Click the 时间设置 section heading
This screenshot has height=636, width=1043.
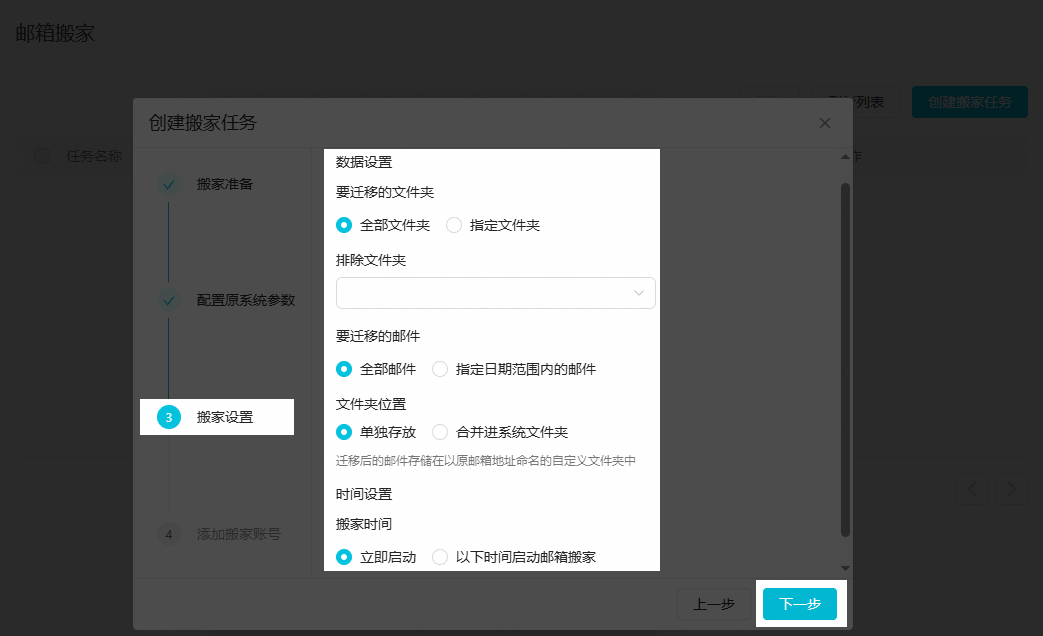pyautogui.click(x=364, y=494)
